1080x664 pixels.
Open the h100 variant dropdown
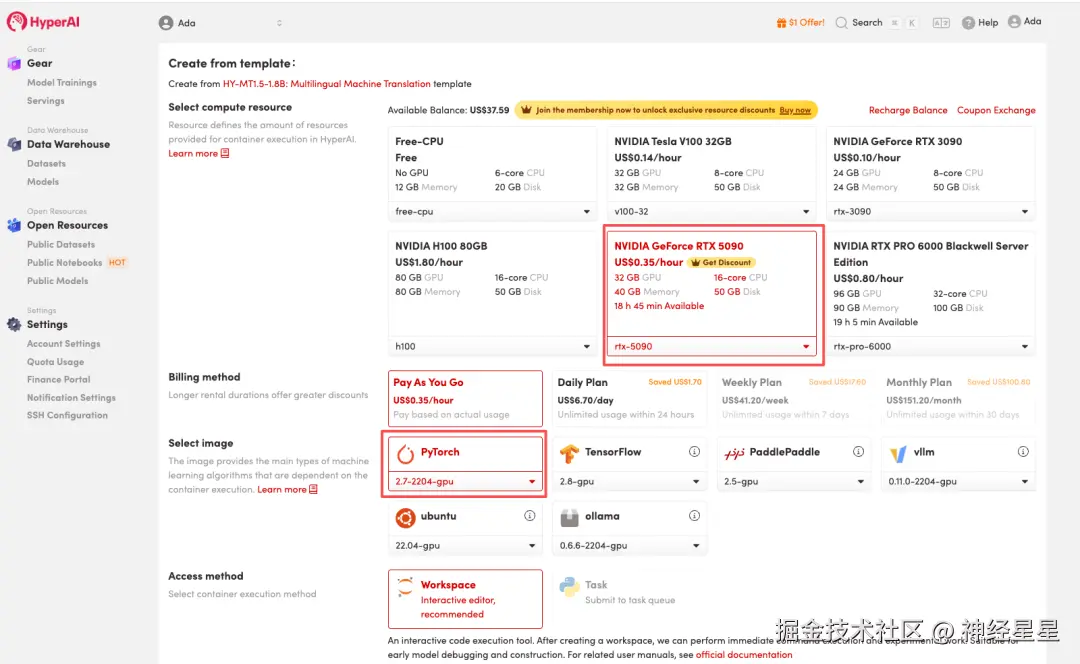(x=492, y=346)
